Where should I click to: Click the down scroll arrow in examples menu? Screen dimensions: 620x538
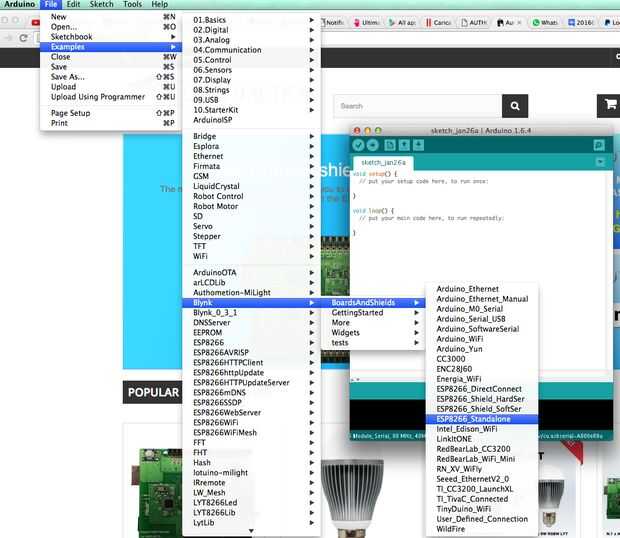(251, 531)
